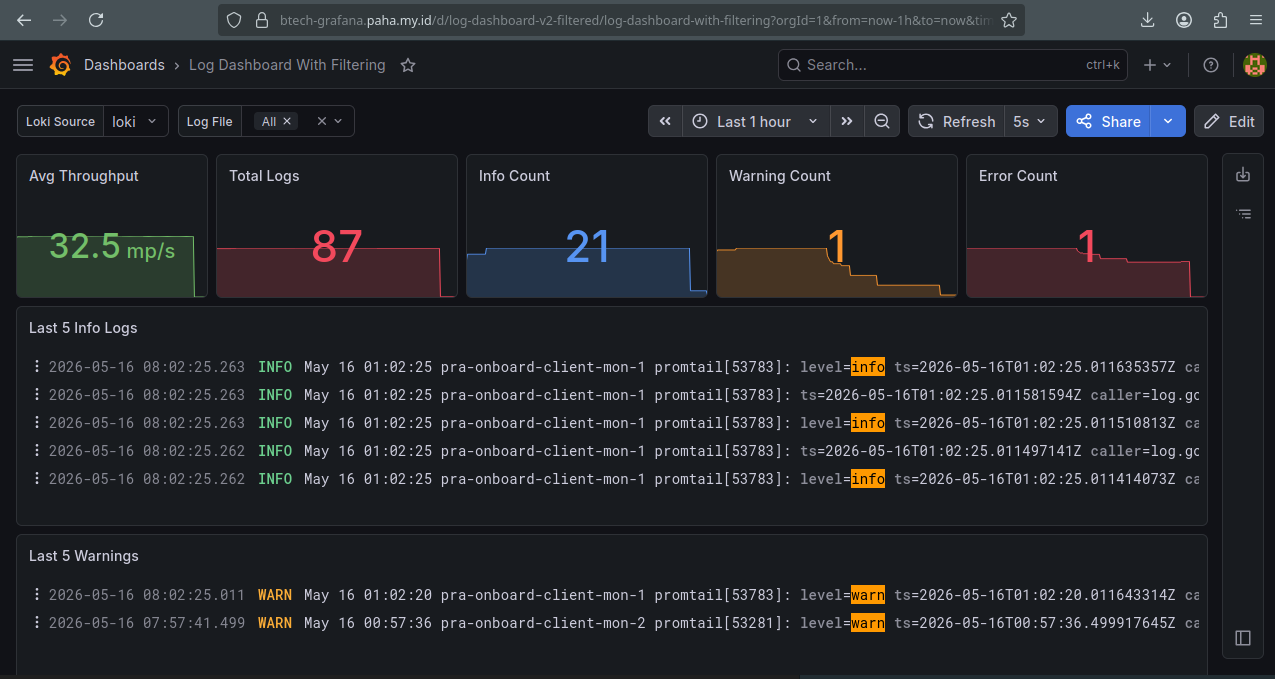Image resolution: width=1275 pixels, height=679 pixels.
Task: Open browser downloads panel
Action: pyautogui.click(x=1148, y=20)
